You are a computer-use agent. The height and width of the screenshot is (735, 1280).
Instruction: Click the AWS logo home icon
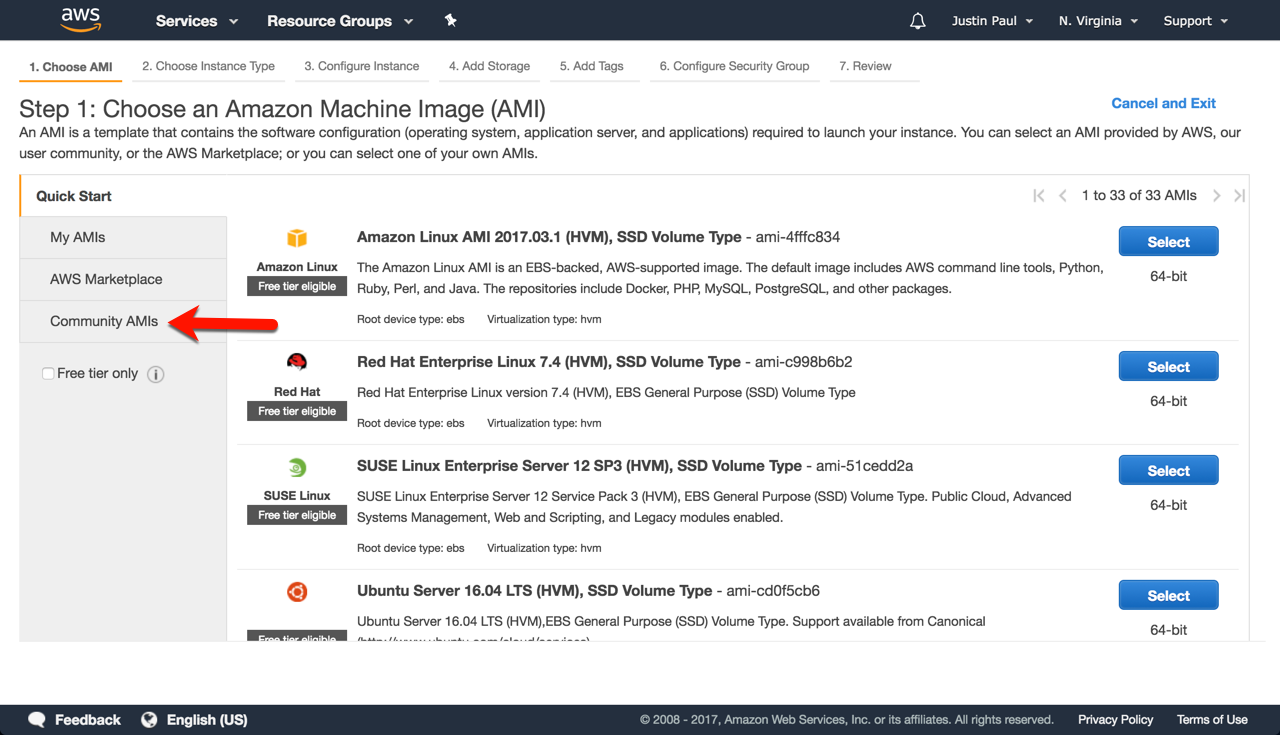point(80,19)
